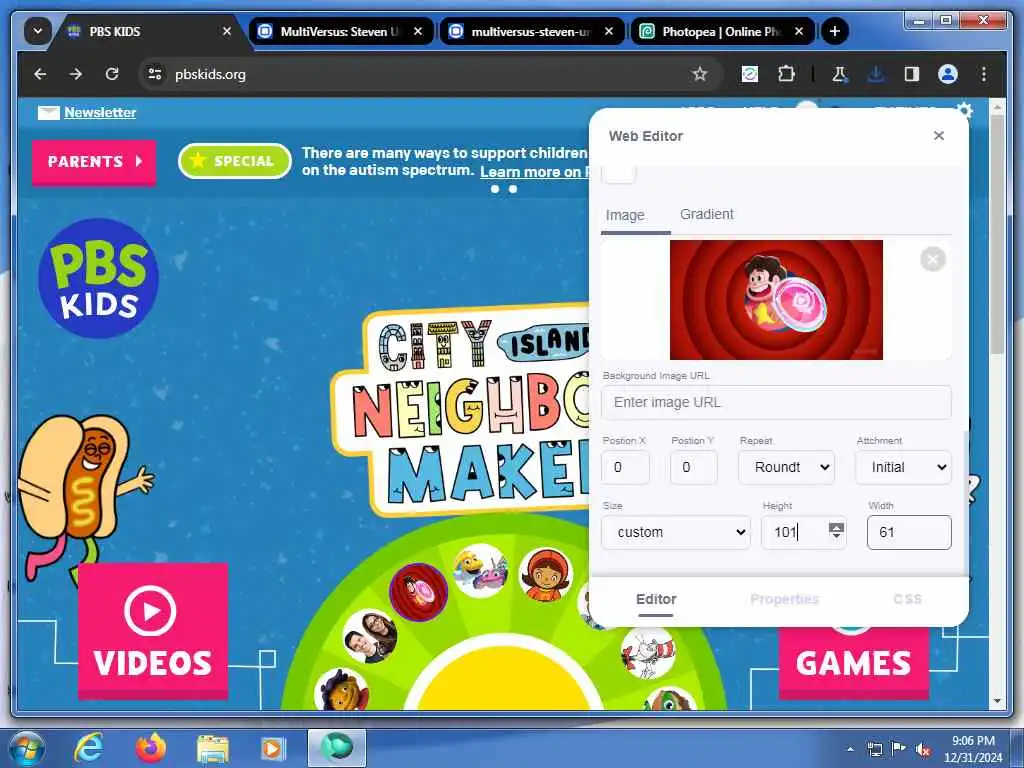Select the Cat in the Hat character circle
Screen dimensions: 1024x768
(x=648, y=652)
